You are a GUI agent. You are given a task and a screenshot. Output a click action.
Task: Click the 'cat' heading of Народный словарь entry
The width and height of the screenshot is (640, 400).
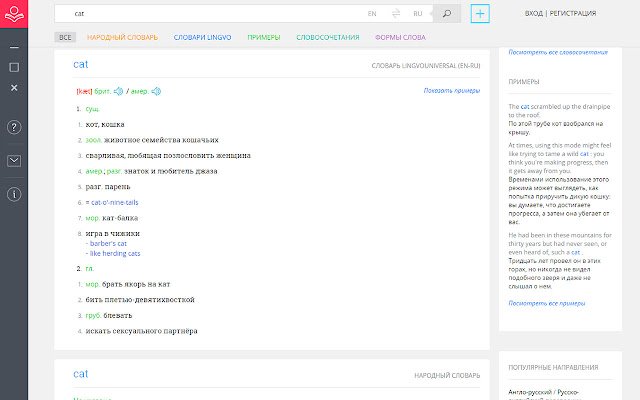(80, 374)
